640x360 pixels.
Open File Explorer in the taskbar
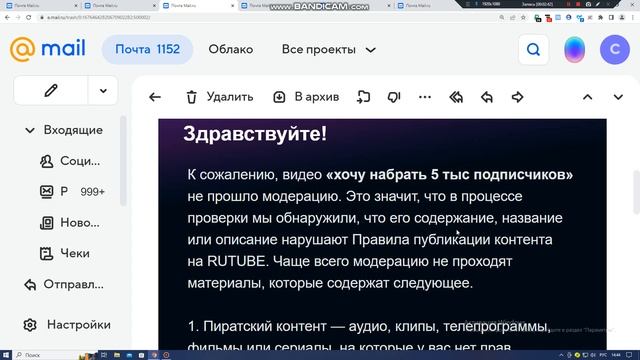117,355
